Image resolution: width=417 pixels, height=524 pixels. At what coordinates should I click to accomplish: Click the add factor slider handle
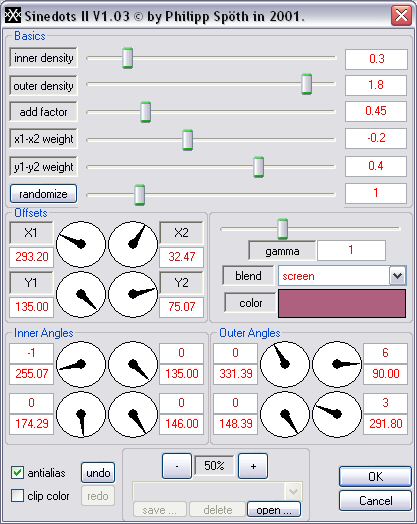pos(145,112)
